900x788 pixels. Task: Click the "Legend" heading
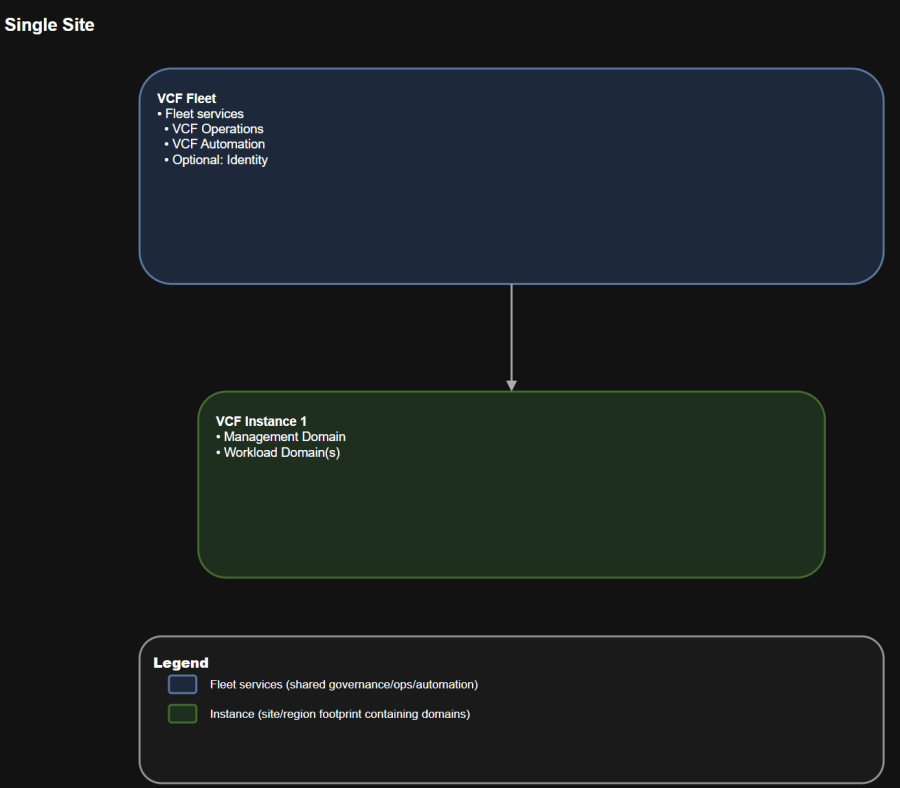(181, 663)
